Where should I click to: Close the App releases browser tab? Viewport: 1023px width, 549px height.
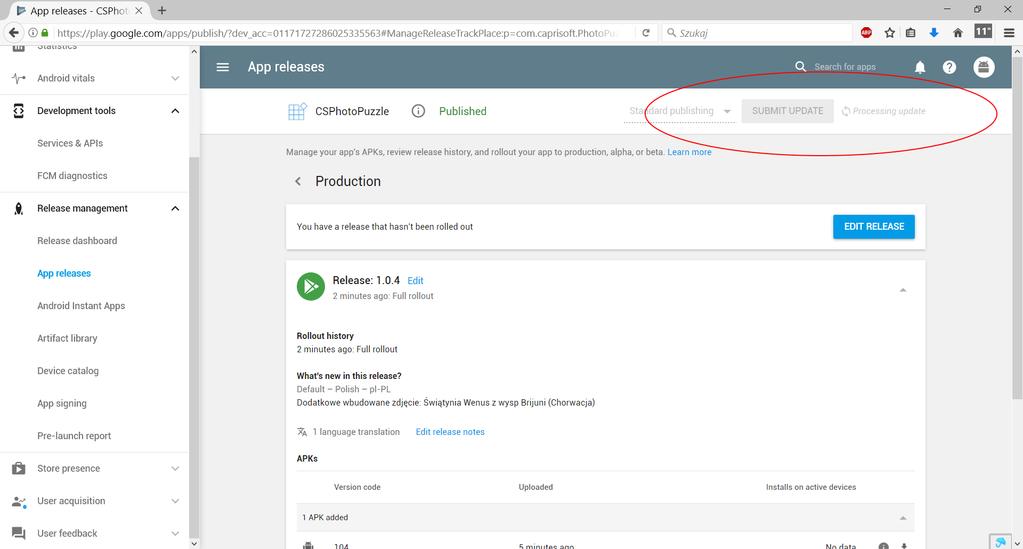tap(138, 10)
